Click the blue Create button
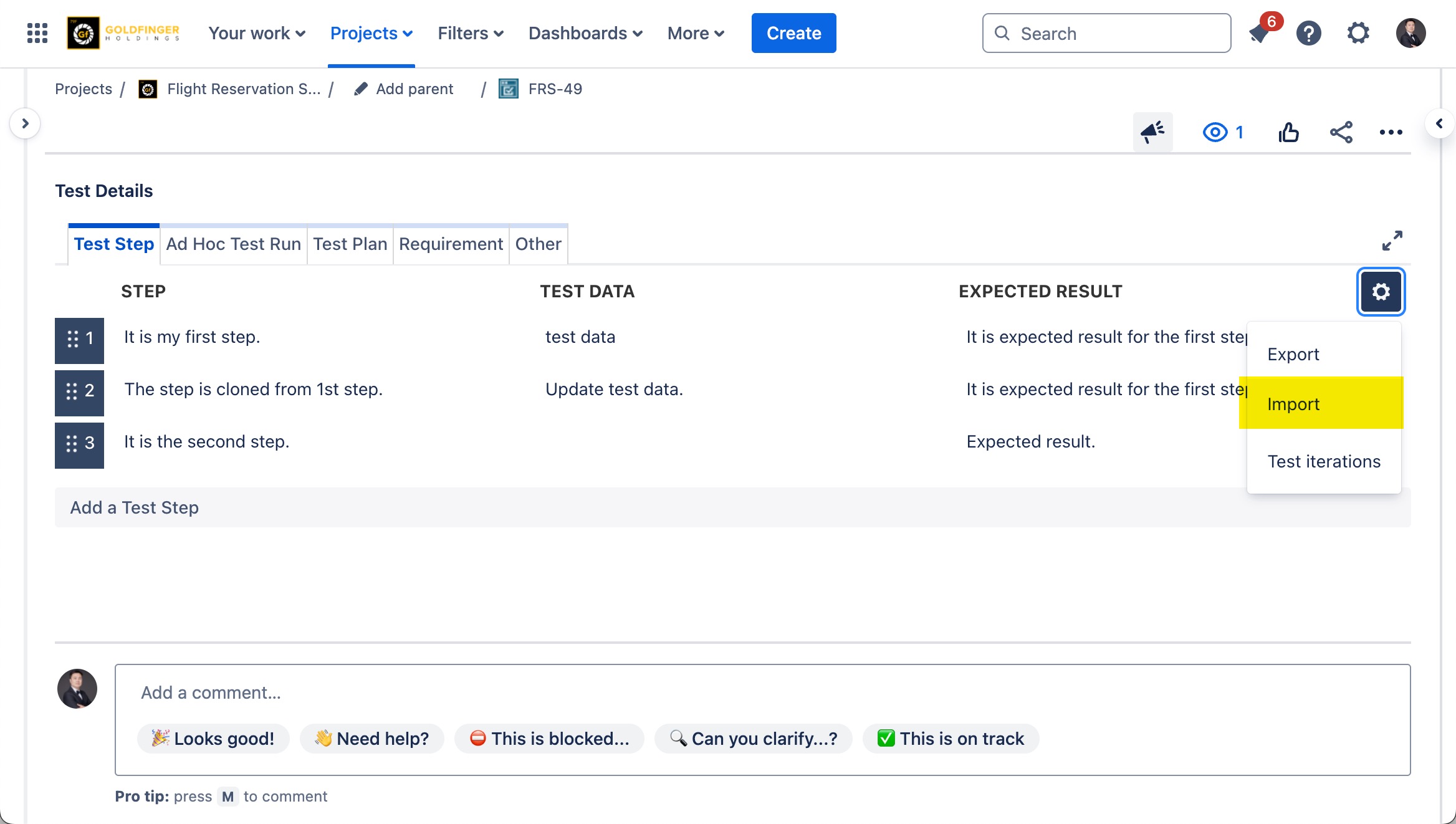Screen dimensions: 1456x824 793,33
